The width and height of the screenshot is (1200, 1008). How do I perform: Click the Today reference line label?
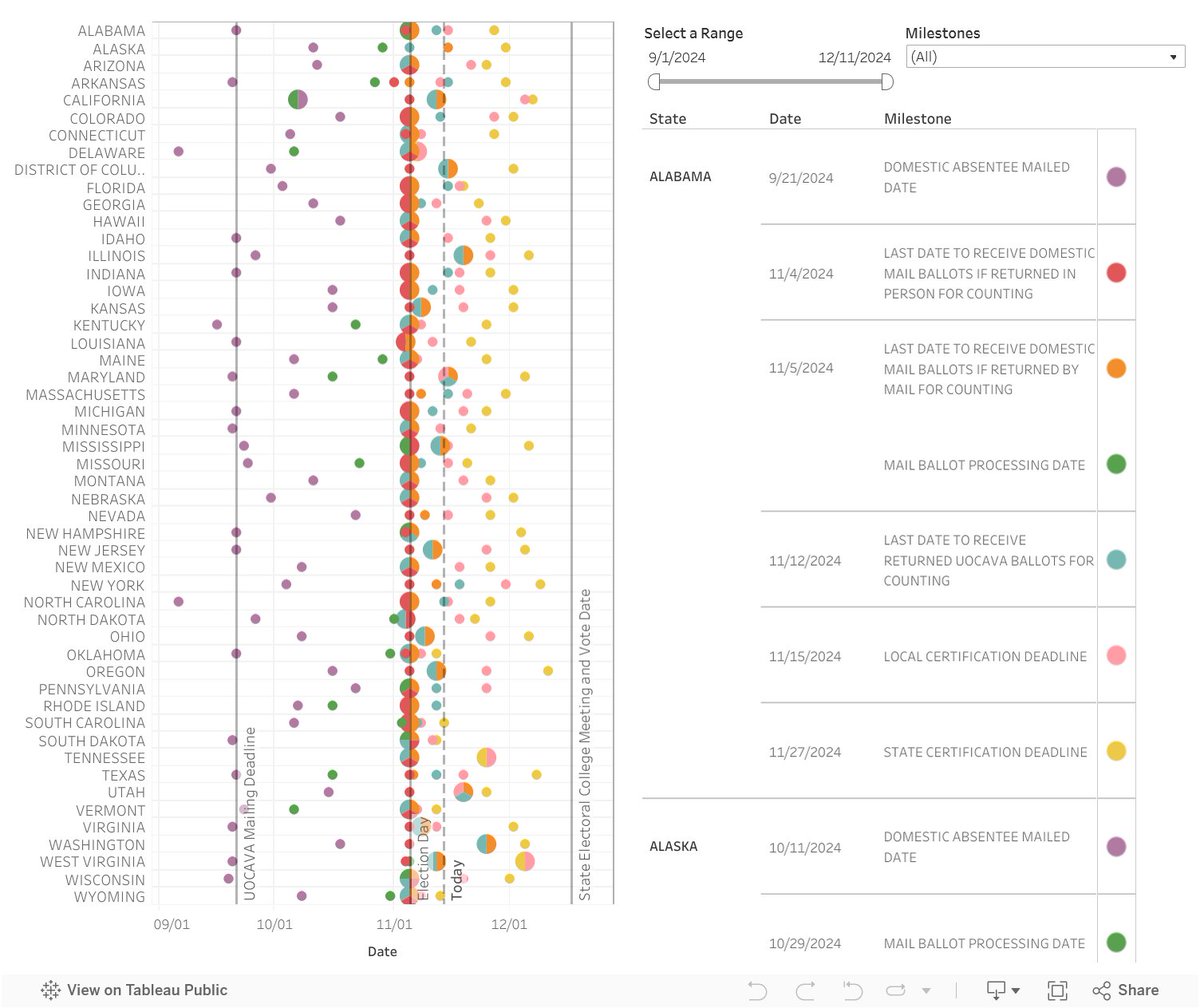point(457,881)
